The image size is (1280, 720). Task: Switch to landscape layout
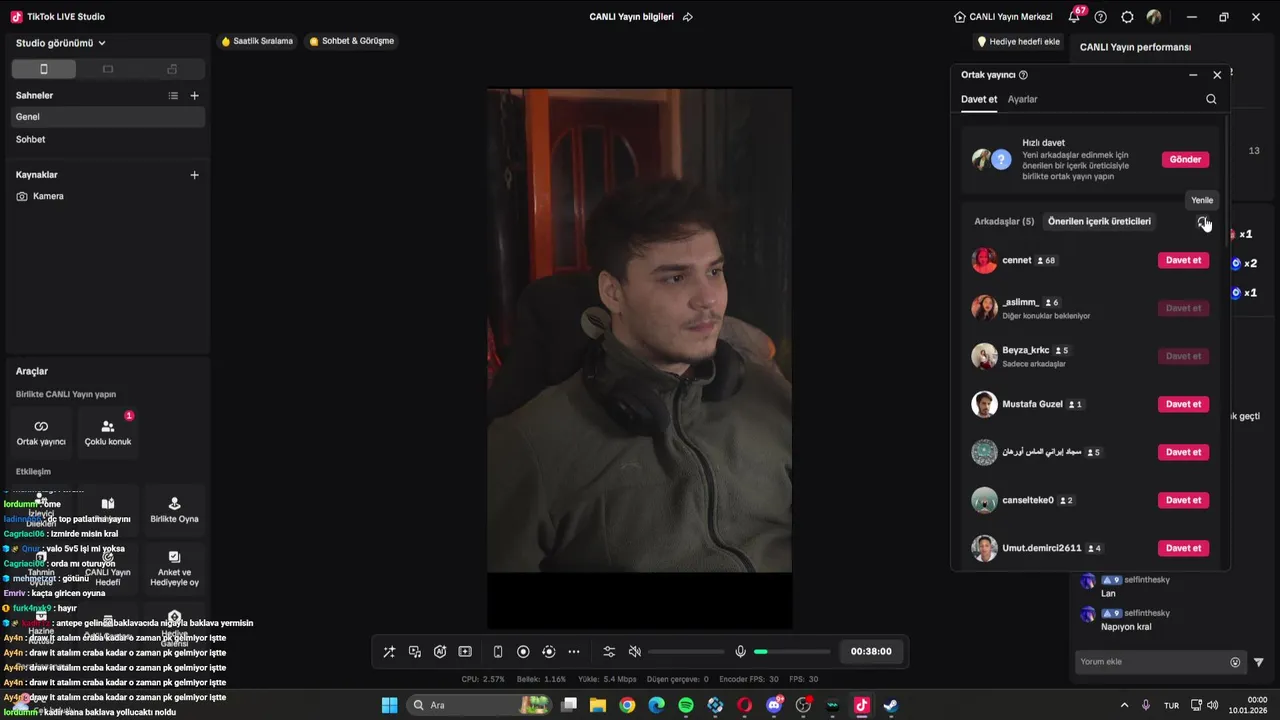point(108,69)
